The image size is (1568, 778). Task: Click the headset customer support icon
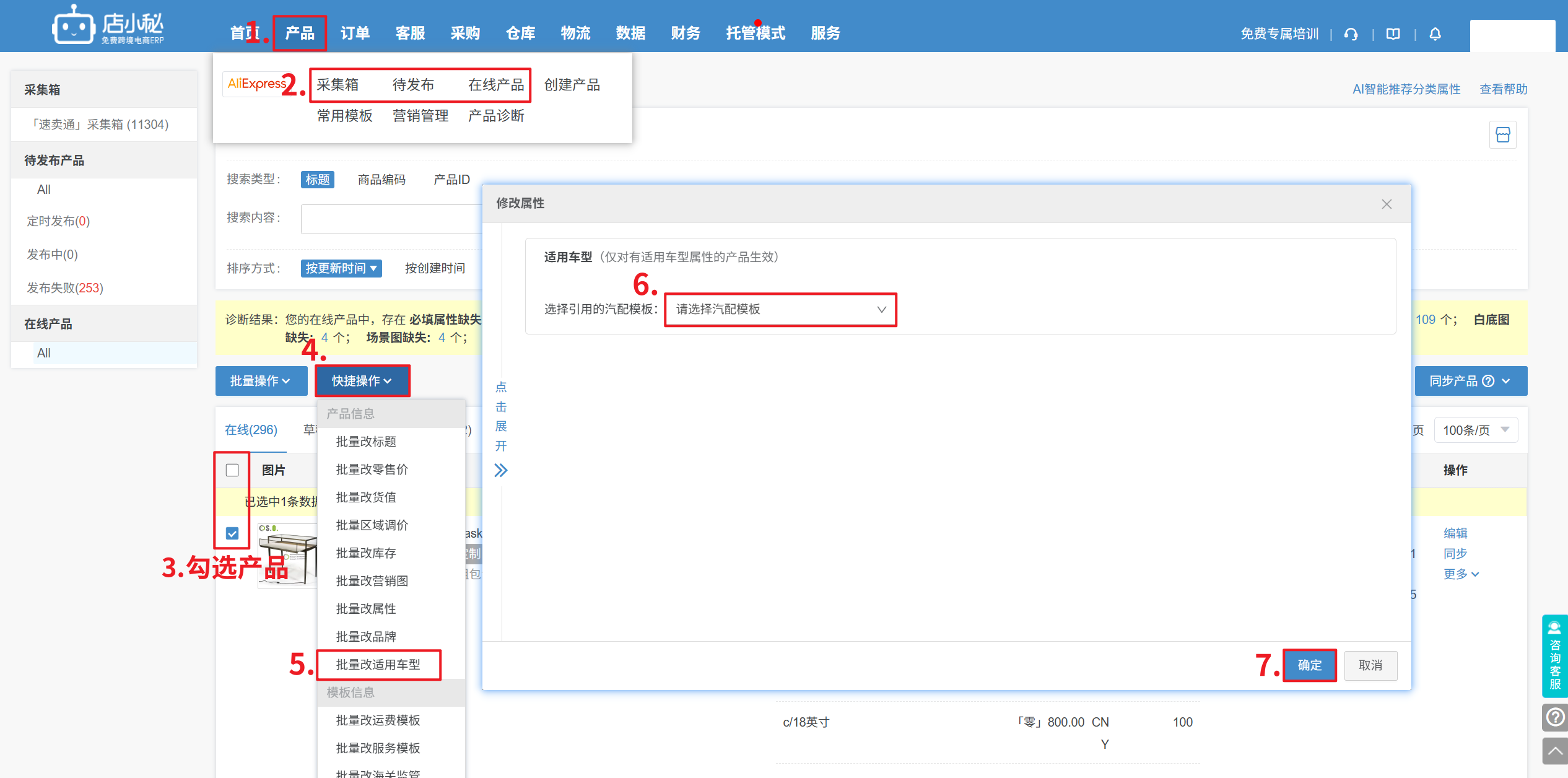1351,34
